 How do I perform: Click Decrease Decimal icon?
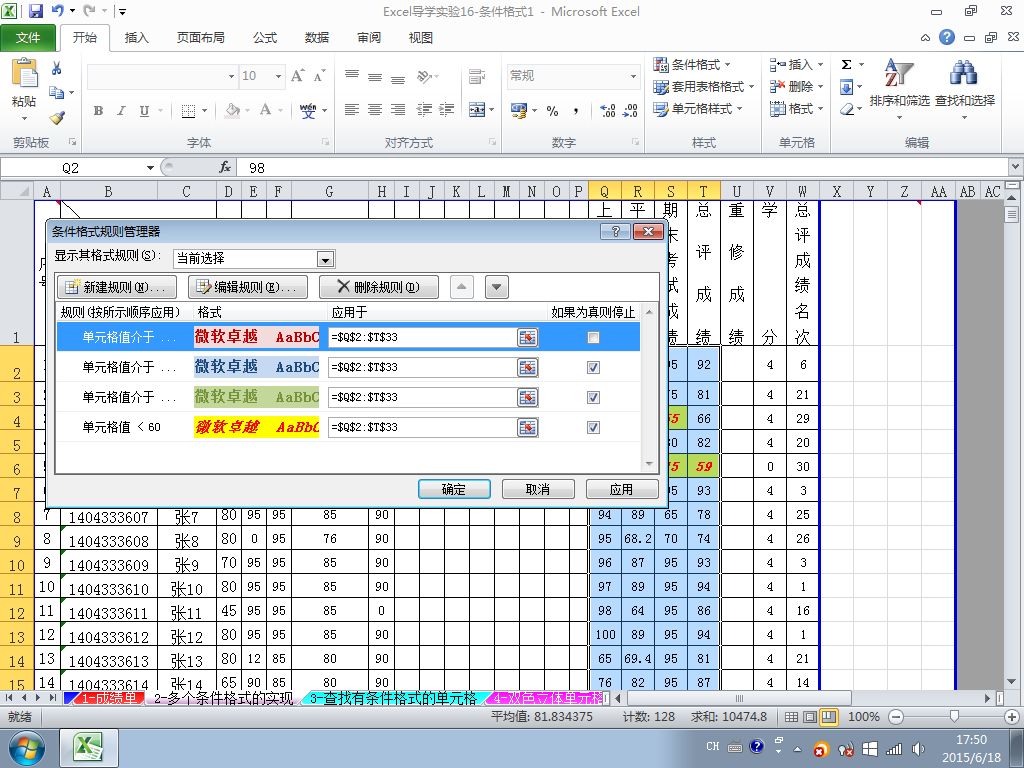coord(630,110)
